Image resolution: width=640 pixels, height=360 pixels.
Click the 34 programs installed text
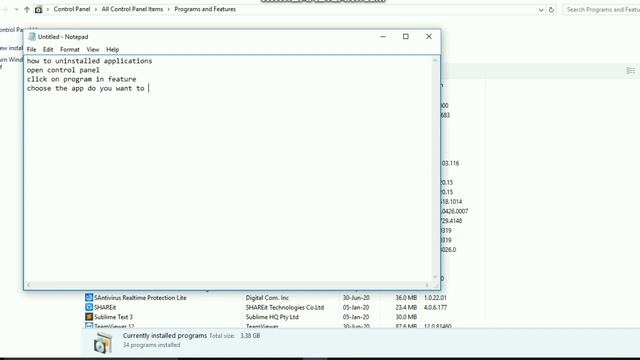151,345
